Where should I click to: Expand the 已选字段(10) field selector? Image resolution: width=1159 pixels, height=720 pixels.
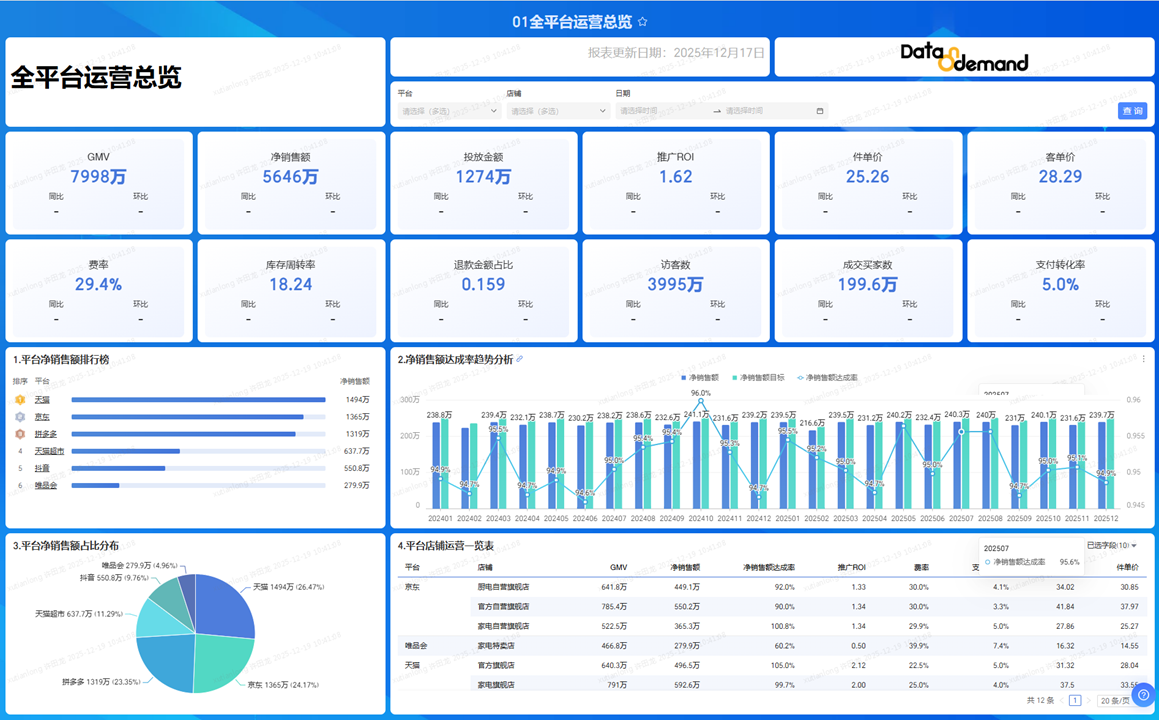(1111, 546)
